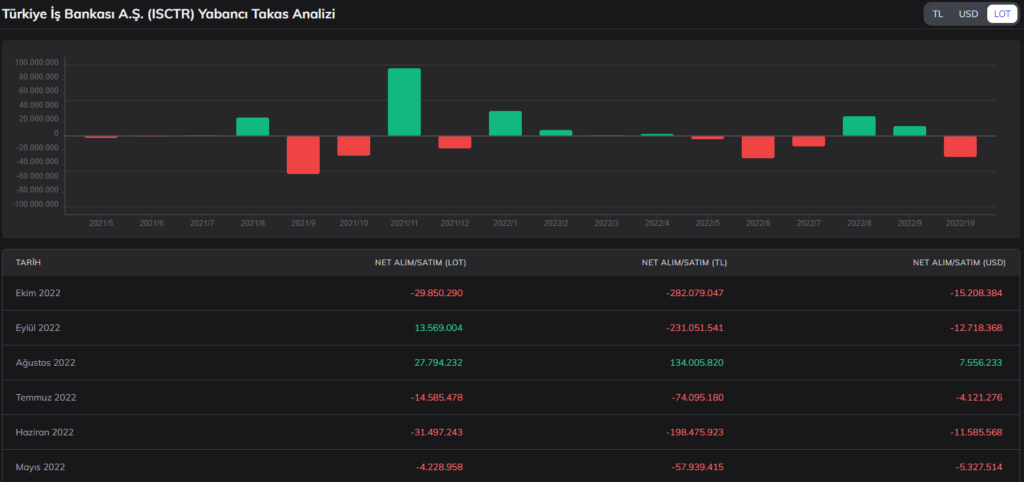This screenshot has height=482, width=1024.
Task: Click TL value -198.475.923
Action: 696,432
